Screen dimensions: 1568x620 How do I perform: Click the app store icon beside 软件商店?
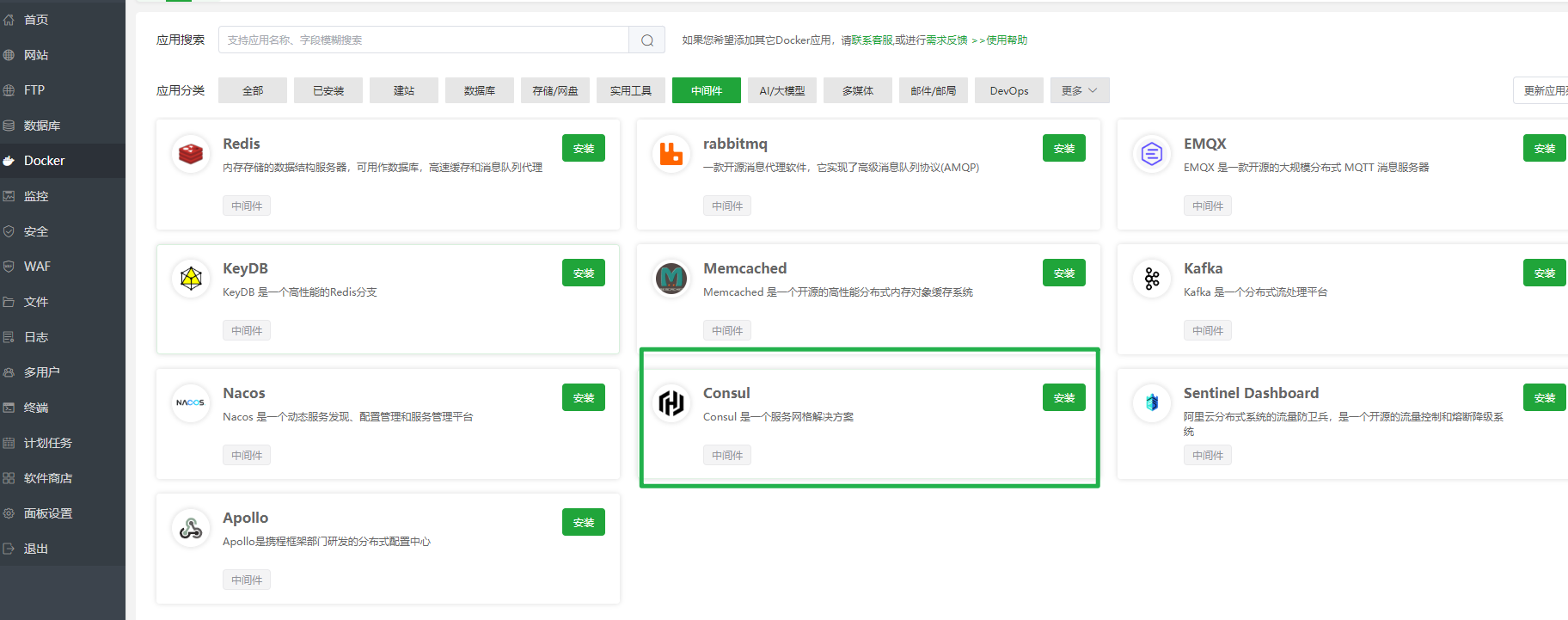[x=9, y=478]
